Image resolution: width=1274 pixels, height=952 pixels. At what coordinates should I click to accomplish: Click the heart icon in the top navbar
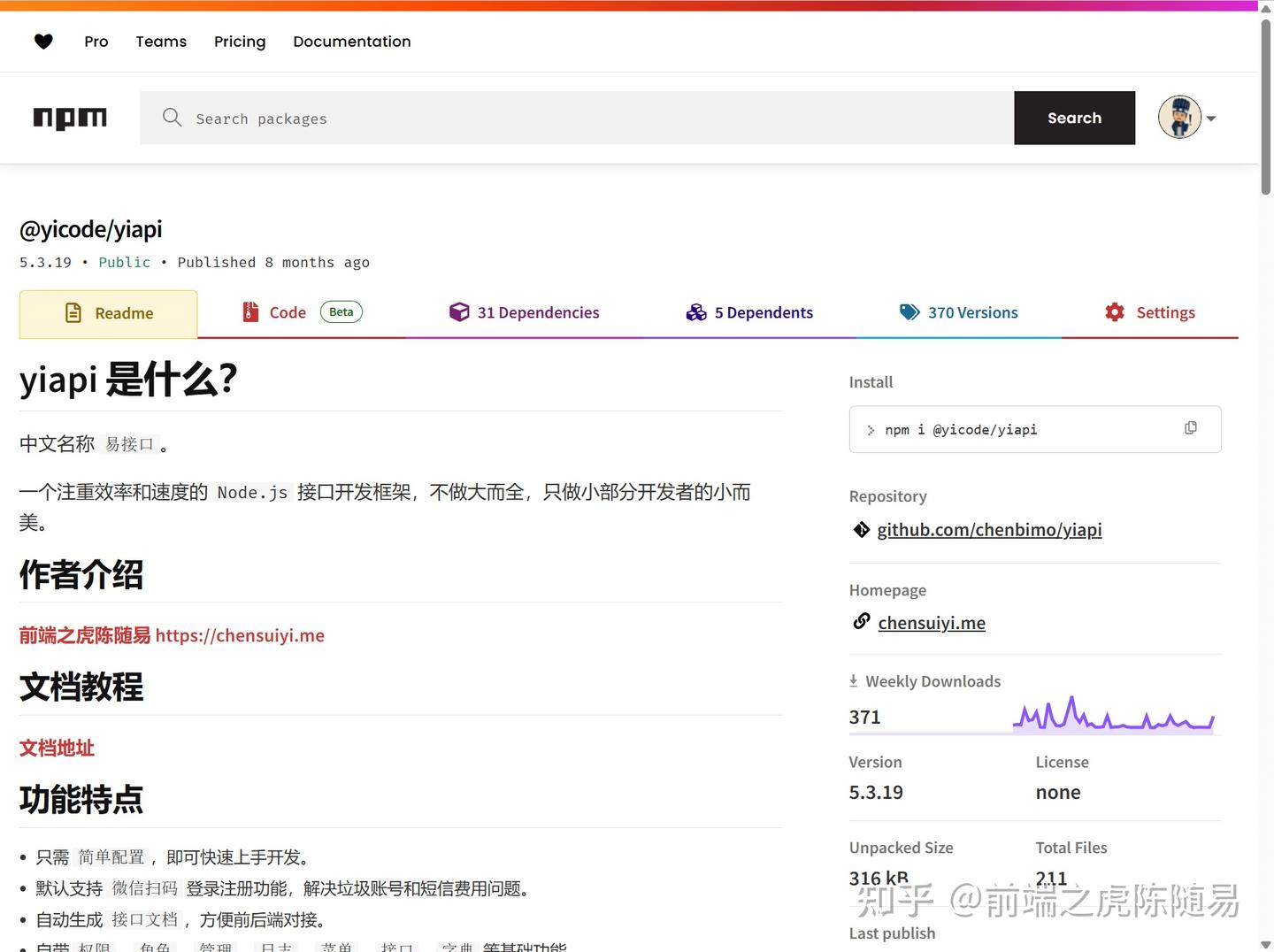43,41
